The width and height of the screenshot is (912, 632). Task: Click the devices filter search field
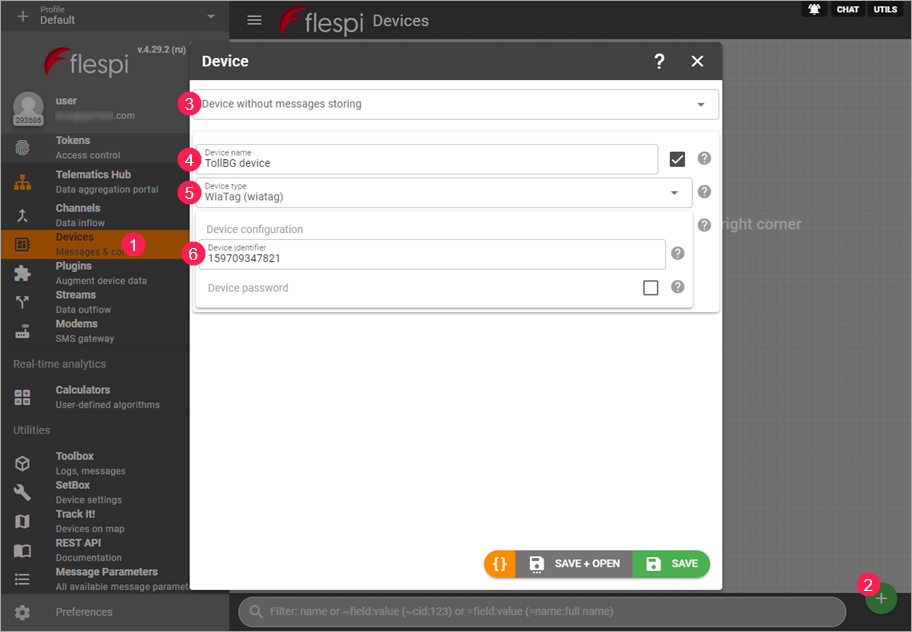pos(542,612)
